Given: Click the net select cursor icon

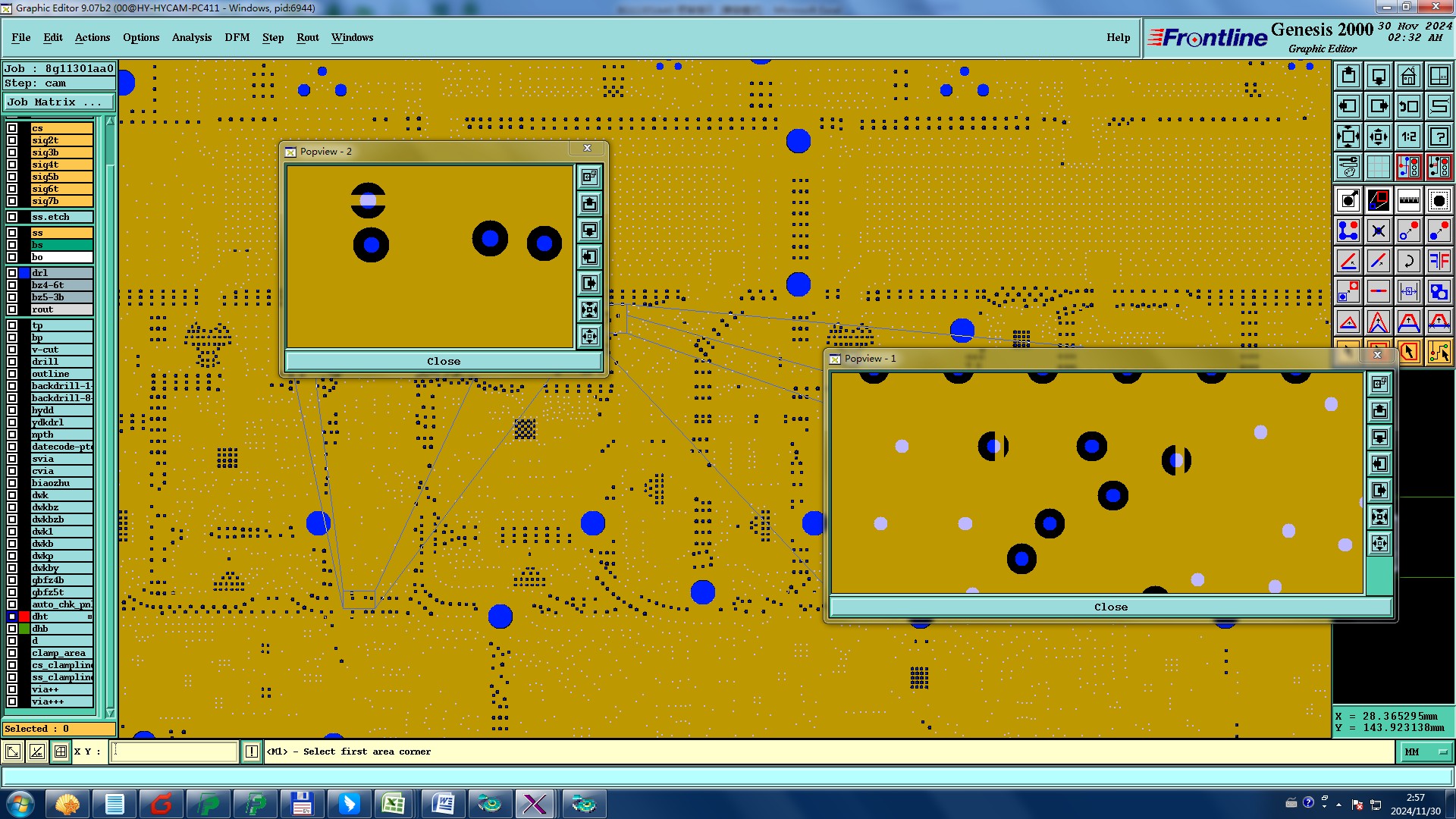Looking at the screenshot, I should (x=1439, y=352).
